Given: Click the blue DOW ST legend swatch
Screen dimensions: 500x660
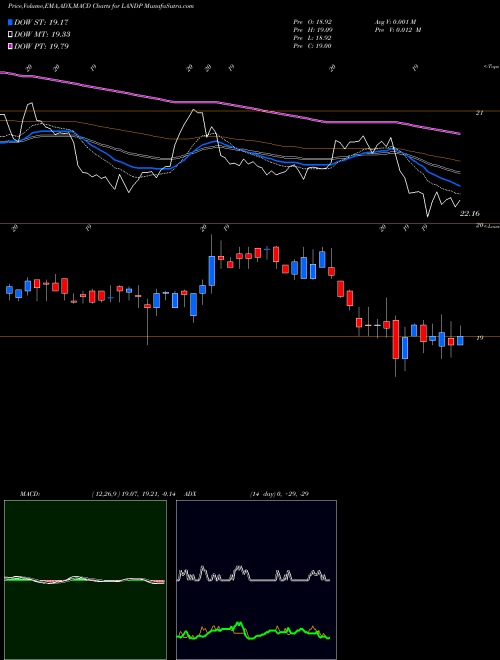Looking at the screenshot, I should pos(11,22).
